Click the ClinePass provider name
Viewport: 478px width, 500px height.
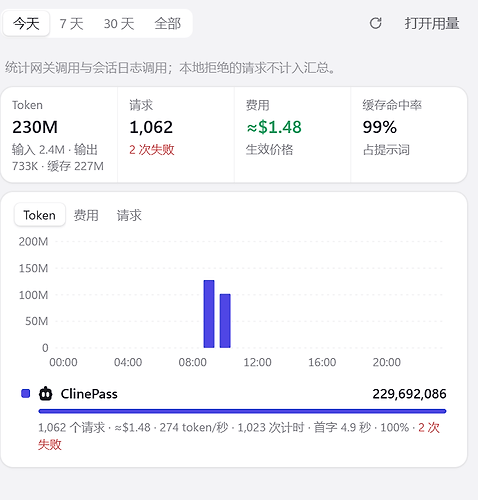tap(89, 394)
